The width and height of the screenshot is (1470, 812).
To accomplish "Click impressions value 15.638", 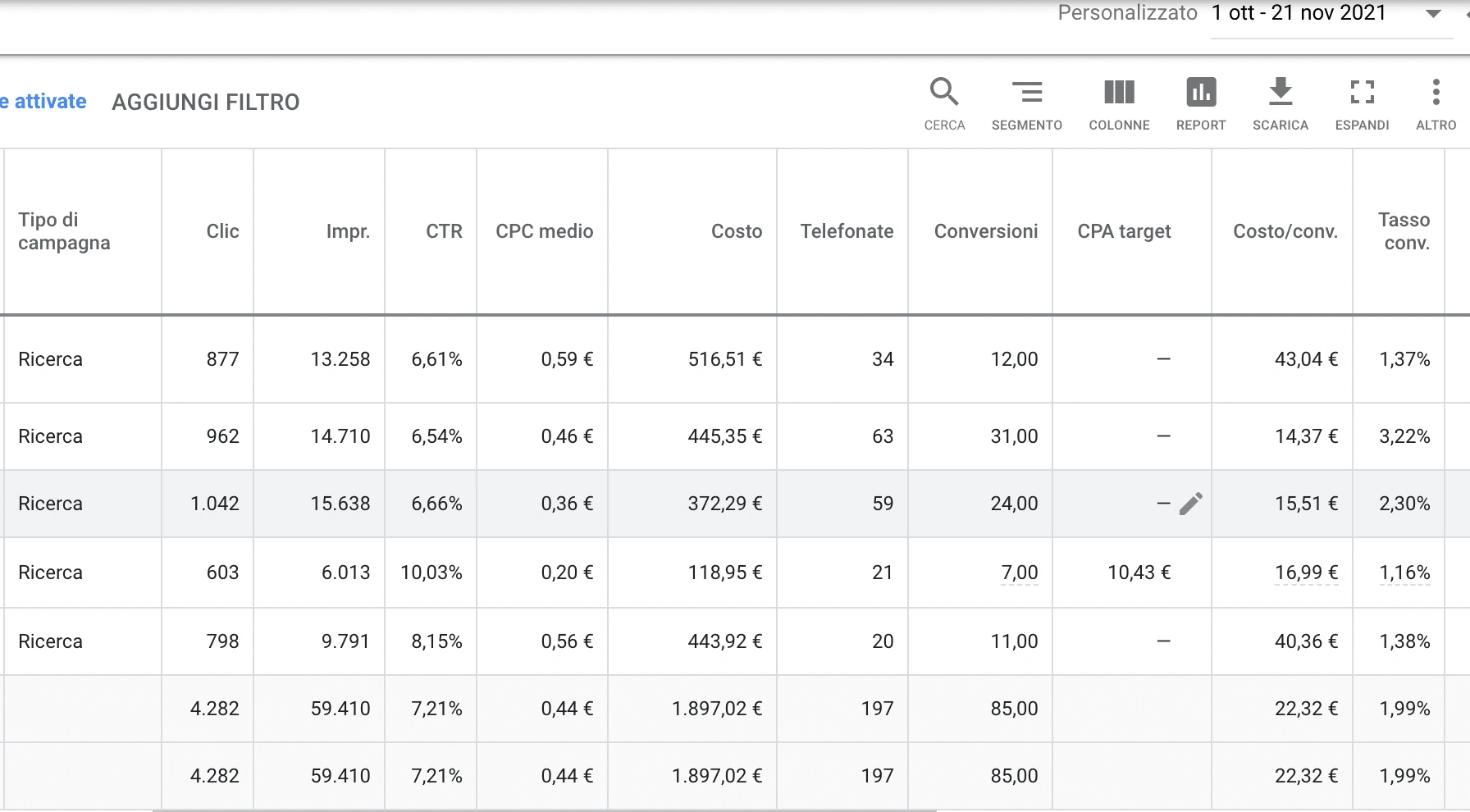I will (340, 504).
